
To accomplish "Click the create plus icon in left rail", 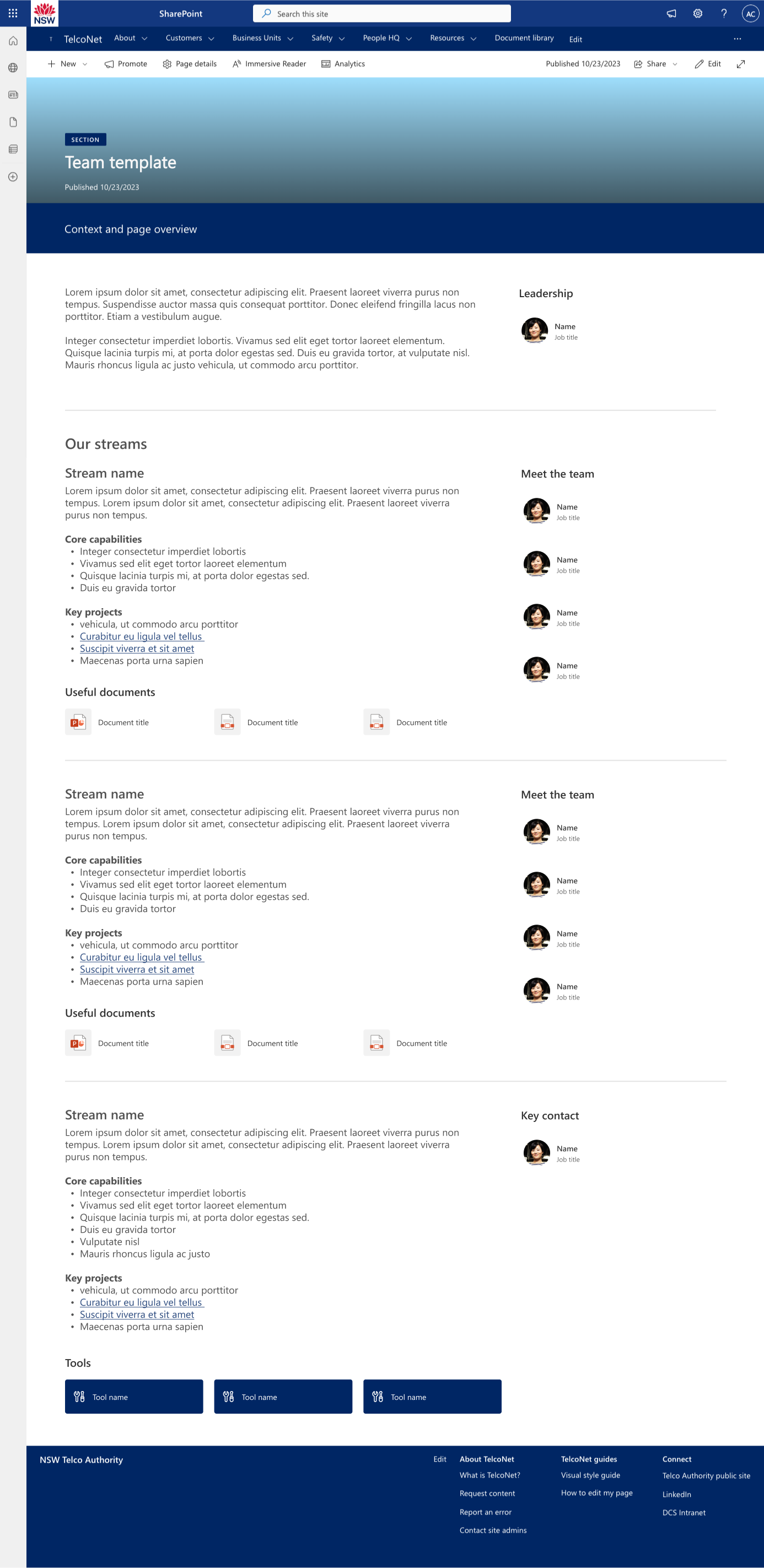I will tap(13, 176).
